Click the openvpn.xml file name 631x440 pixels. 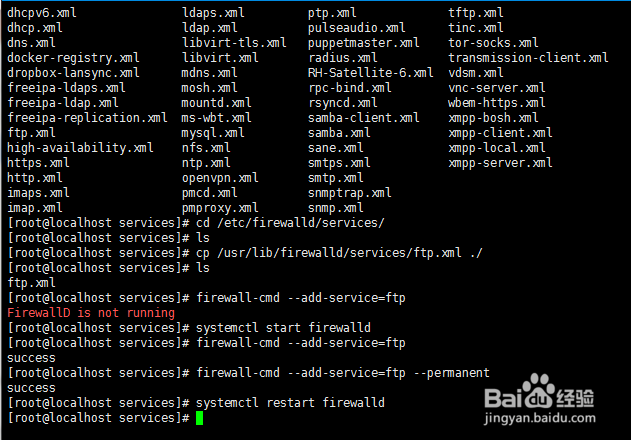pyautogui.click(x=220, y=178)
